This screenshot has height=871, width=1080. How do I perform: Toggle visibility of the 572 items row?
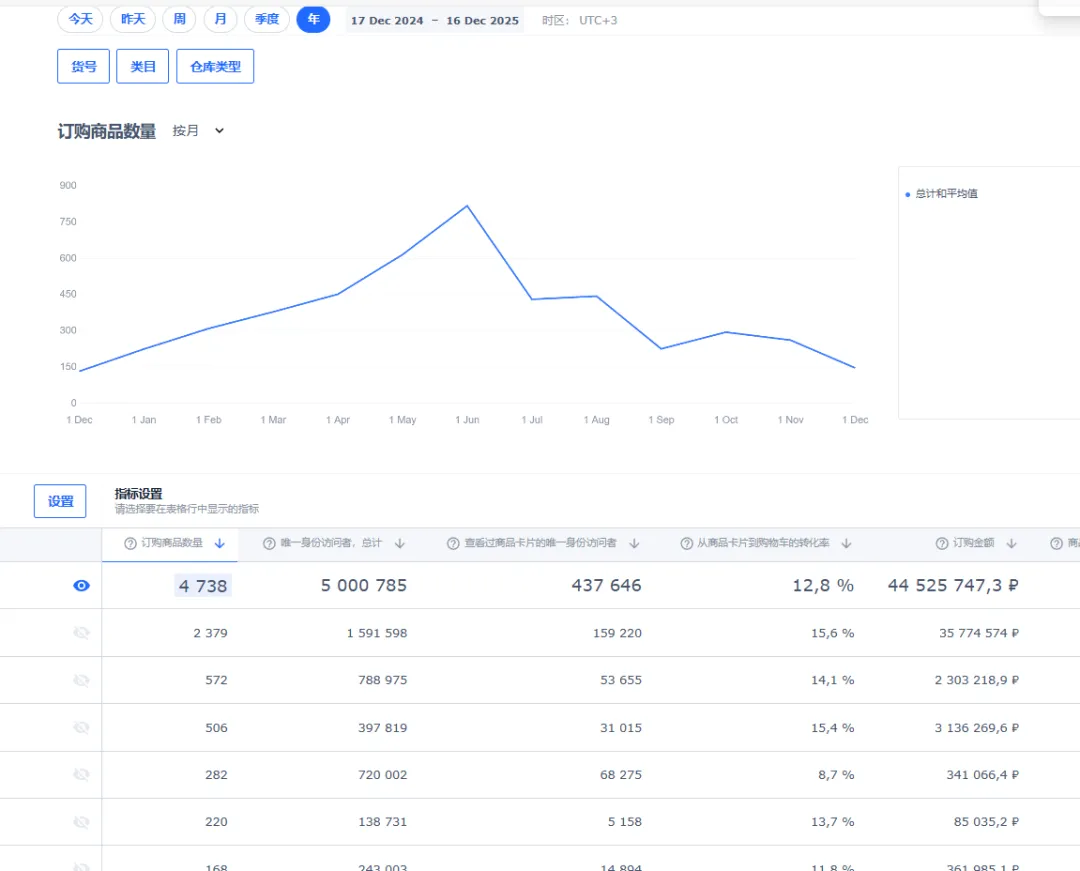pos(82,680)
